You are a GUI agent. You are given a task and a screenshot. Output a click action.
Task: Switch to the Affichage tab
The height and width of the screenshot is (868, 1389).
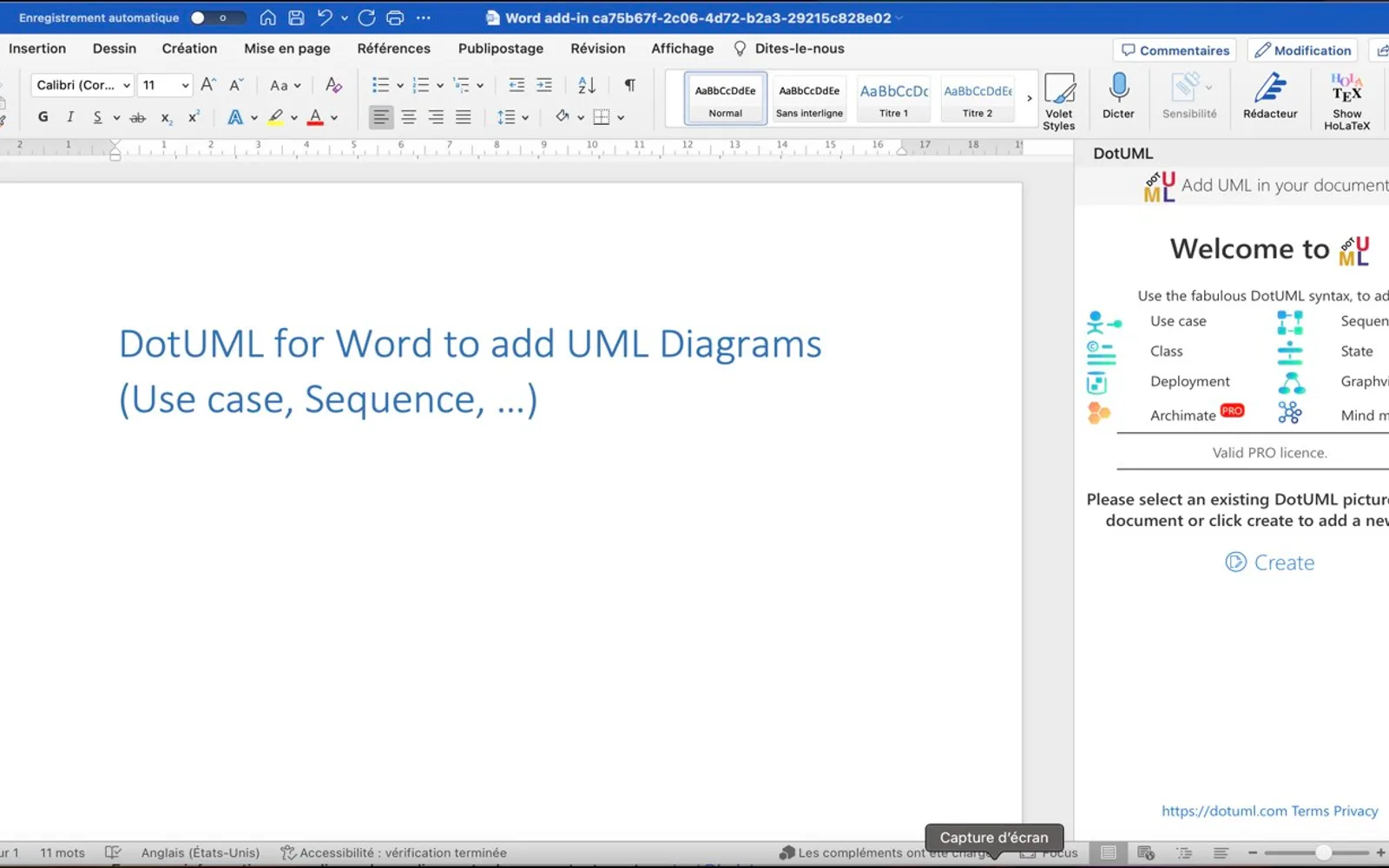click(682, 49)
